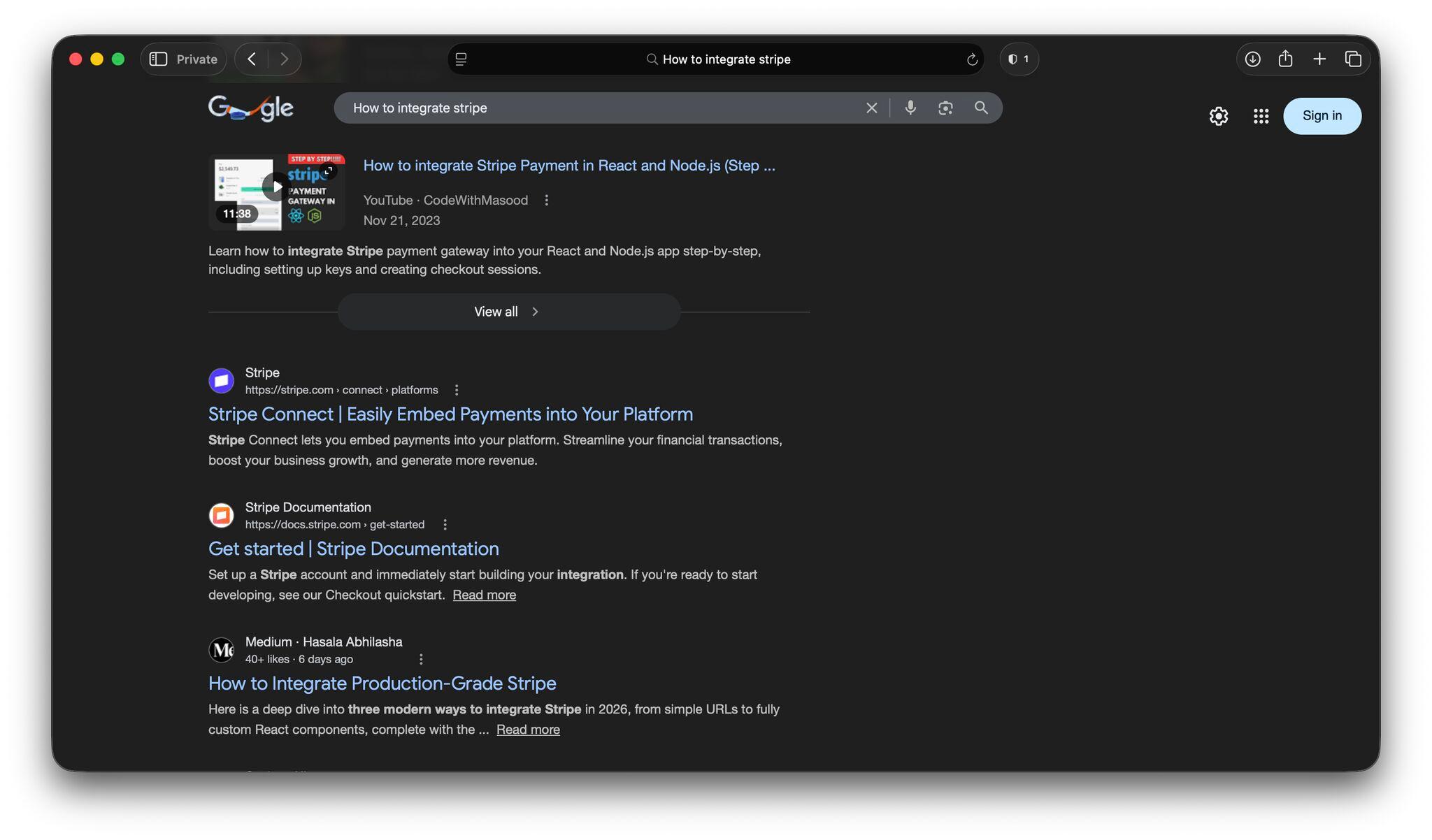
Task: Open new tab with plus icon
Action: [x=1319, y=59]
